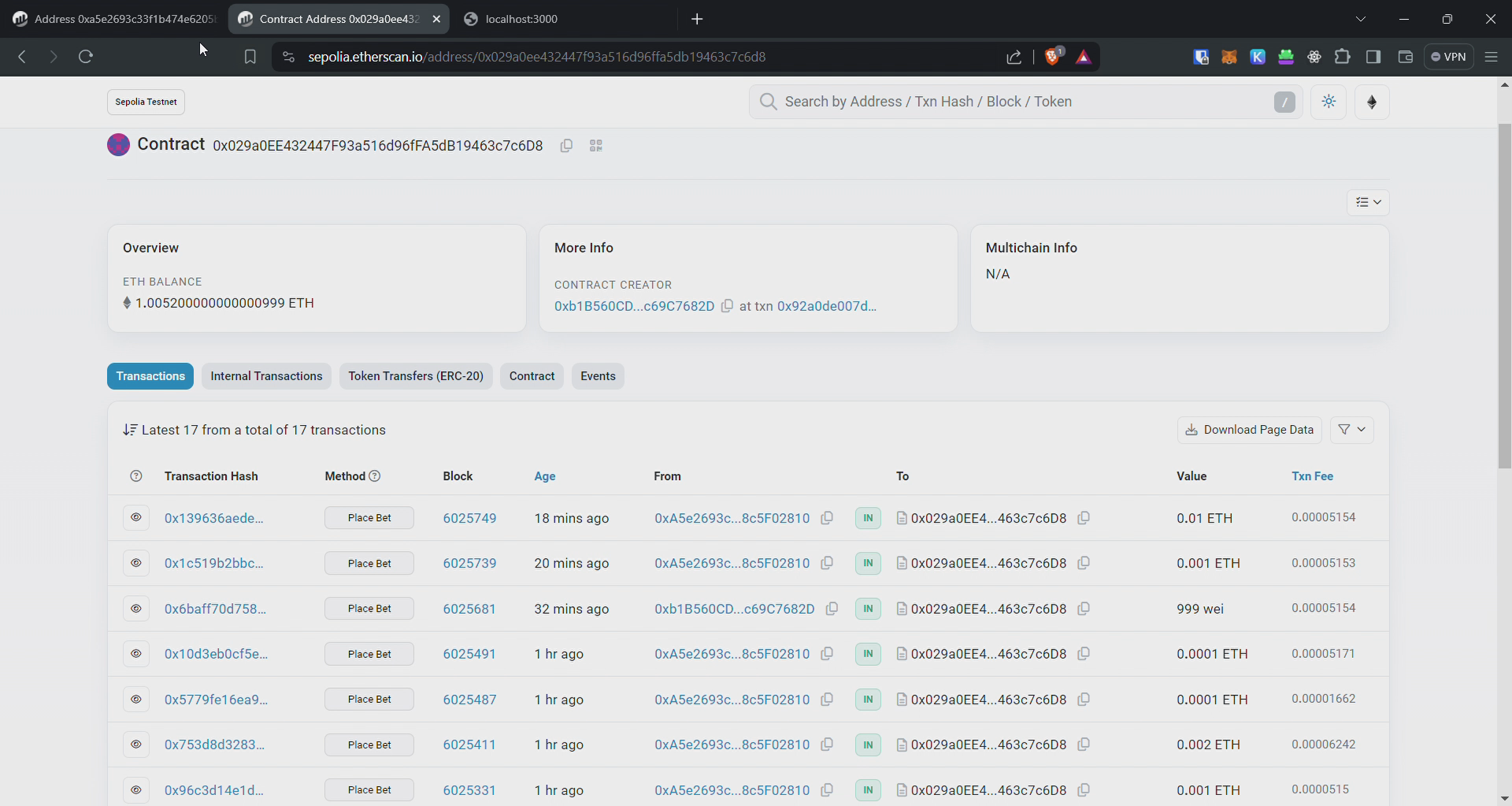Preview the 0x6baff70d758 transaction via eye icon

[136, 608]
